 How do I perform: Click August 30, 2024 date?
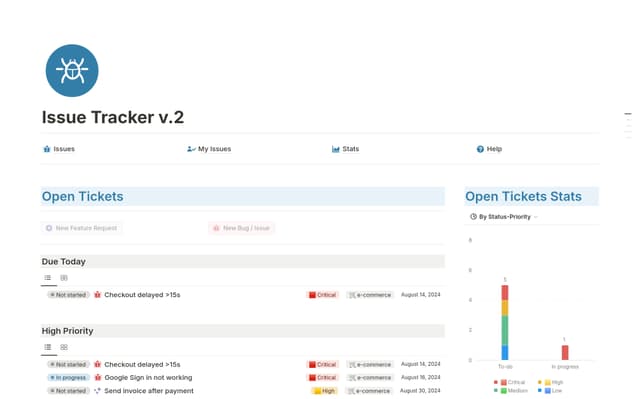[x=420, y=391]
